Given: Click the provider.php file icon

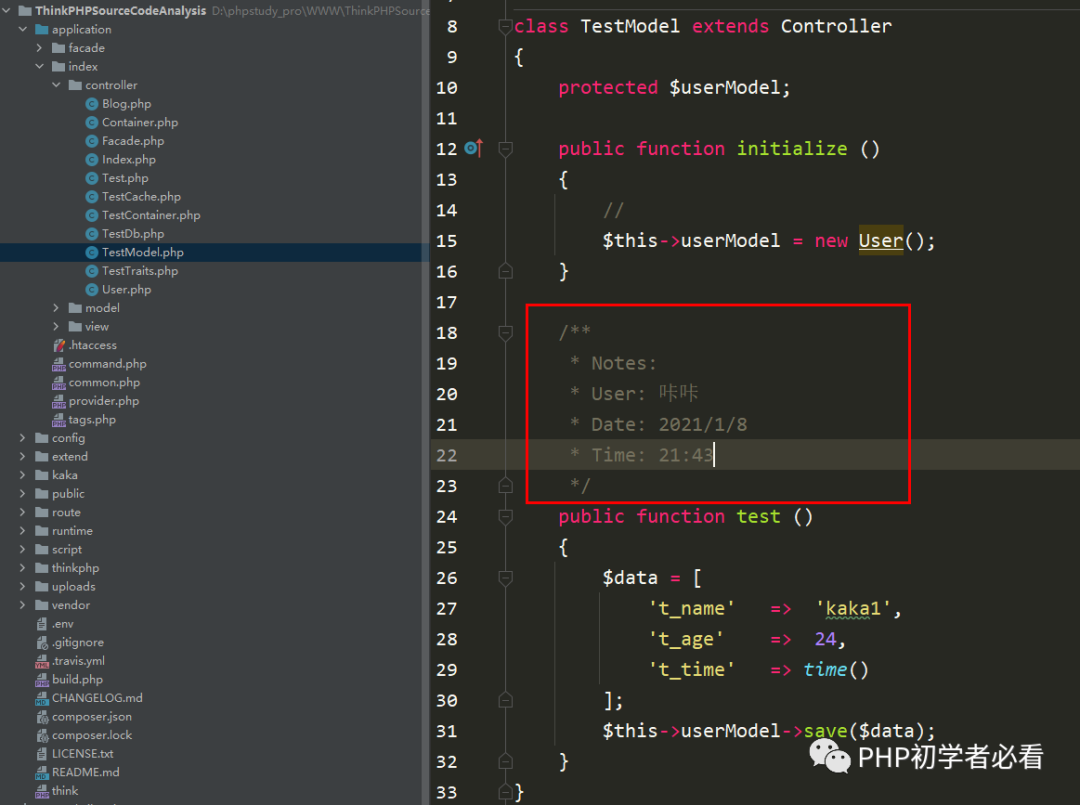Looking at the screenshot, I should pos(59,401).
